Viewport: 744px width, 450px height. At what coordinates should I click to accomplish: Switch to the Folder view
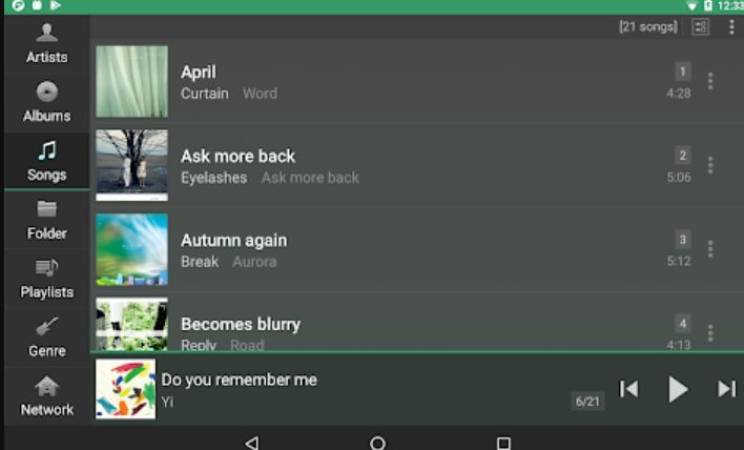[46, 220]
